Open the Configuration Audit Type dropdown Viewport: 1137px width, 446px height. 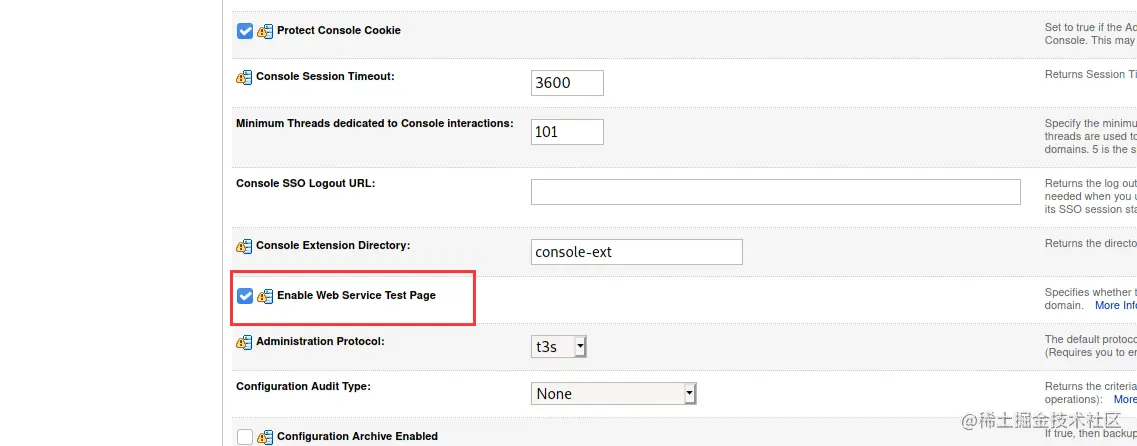[x=613, y=393]
